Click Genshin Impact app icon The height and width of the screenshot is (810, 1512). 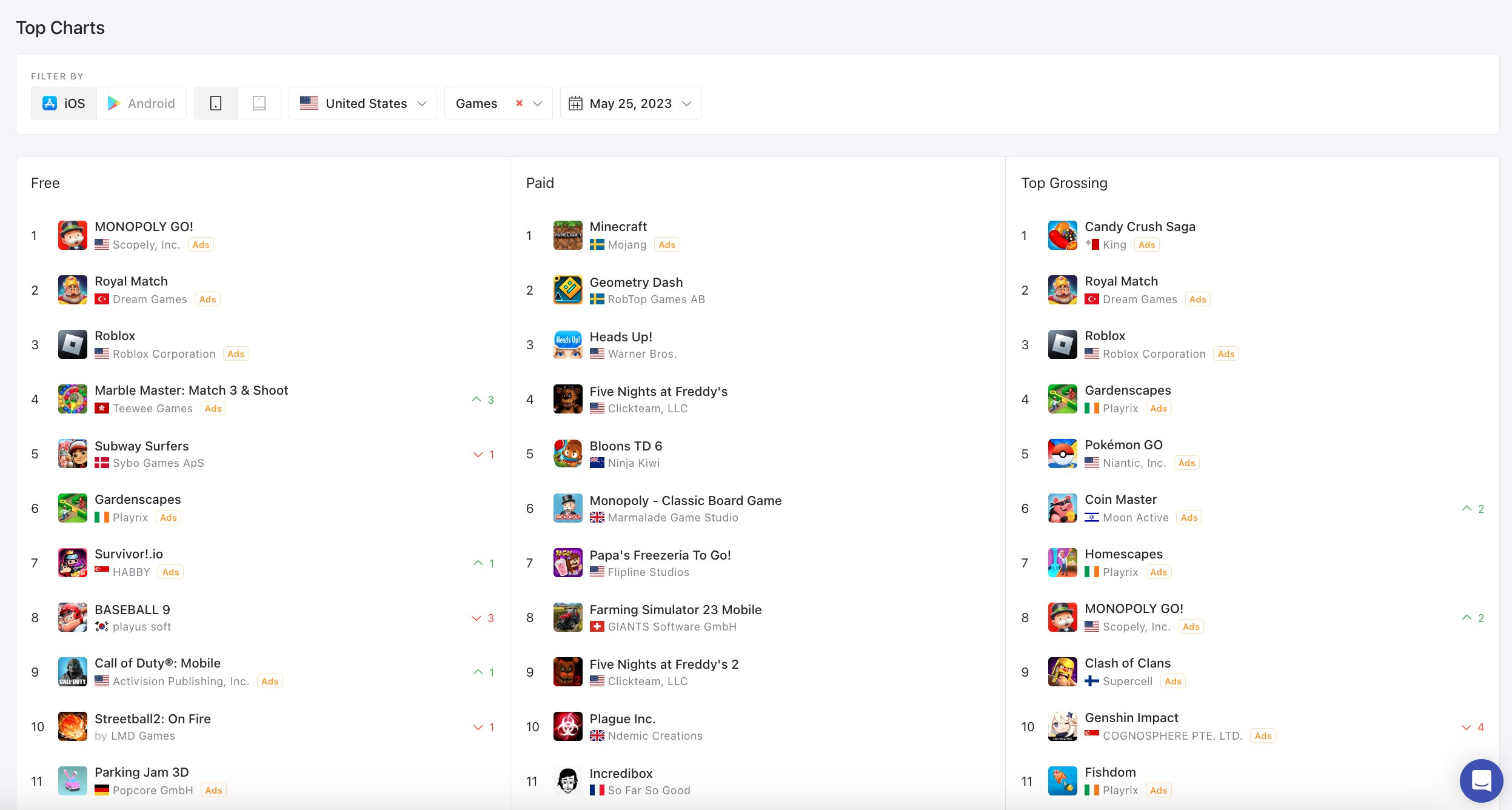(x=1063, y=726)
